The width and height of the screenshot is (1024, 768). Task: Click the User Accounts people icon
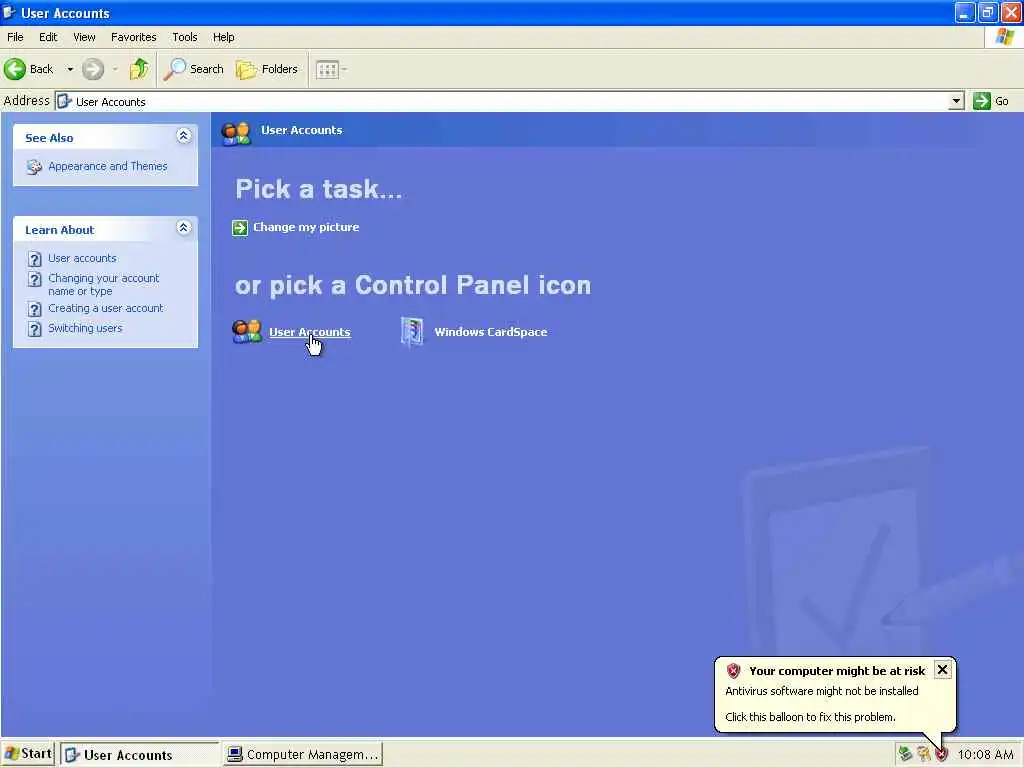(x=247, y=331)
